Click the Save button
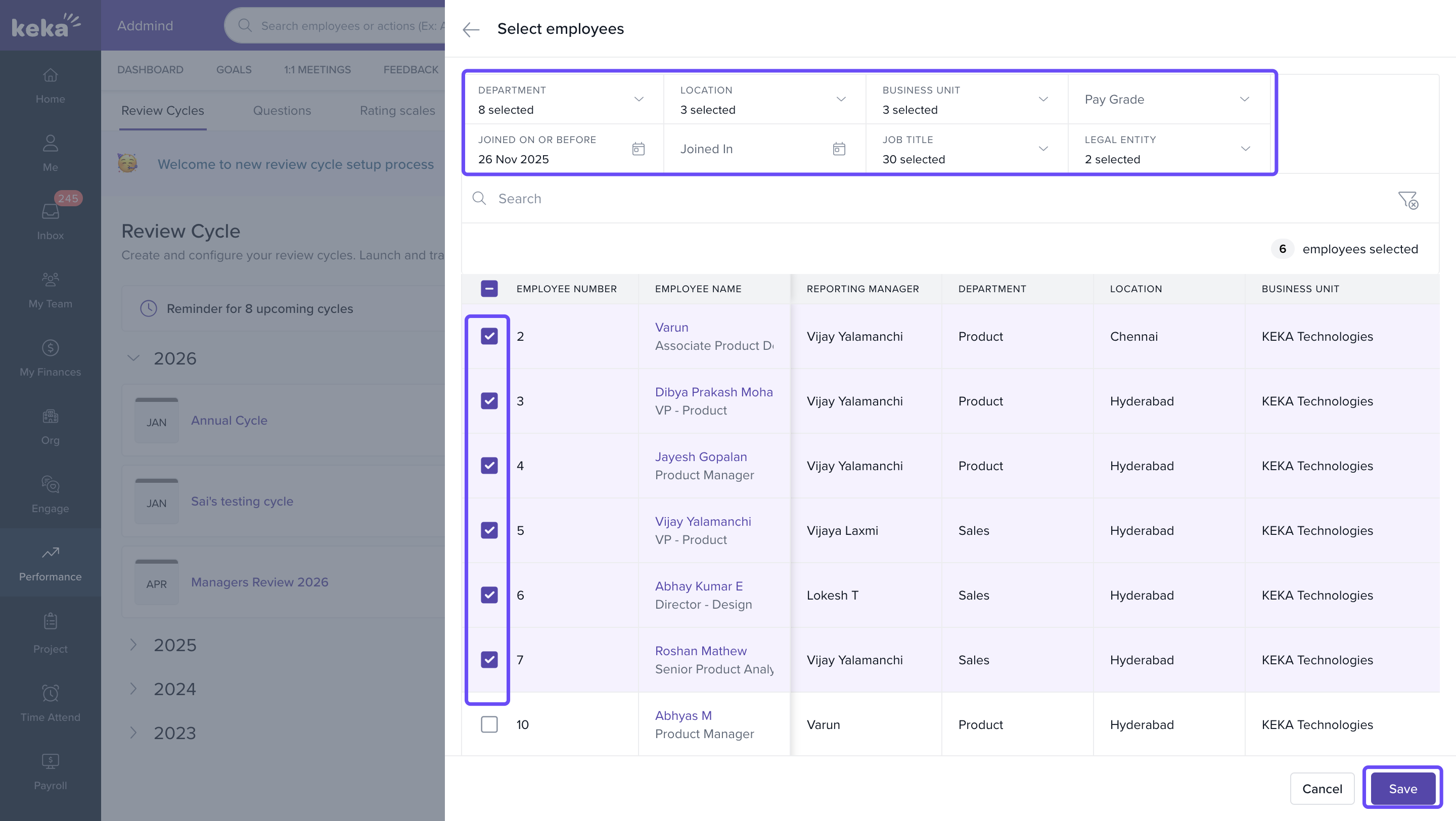Image resolution: width=1456 pixels, height=821 pixels. pos(1402,788)
